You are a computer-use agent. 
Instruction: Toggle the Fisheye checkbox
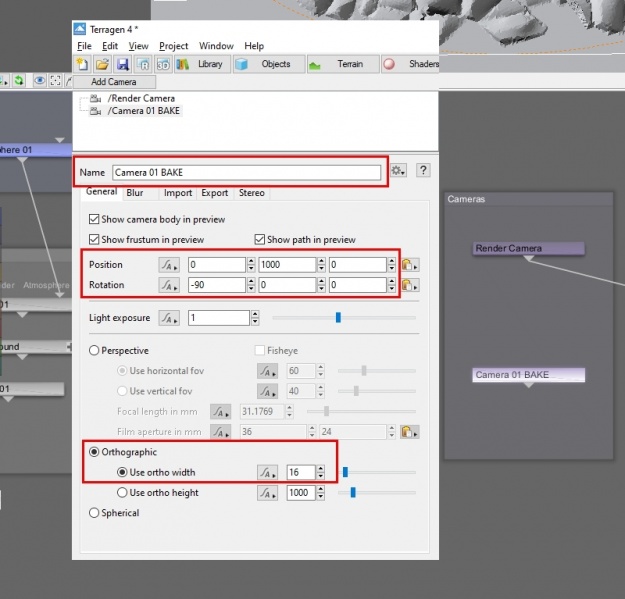[259, 351]
